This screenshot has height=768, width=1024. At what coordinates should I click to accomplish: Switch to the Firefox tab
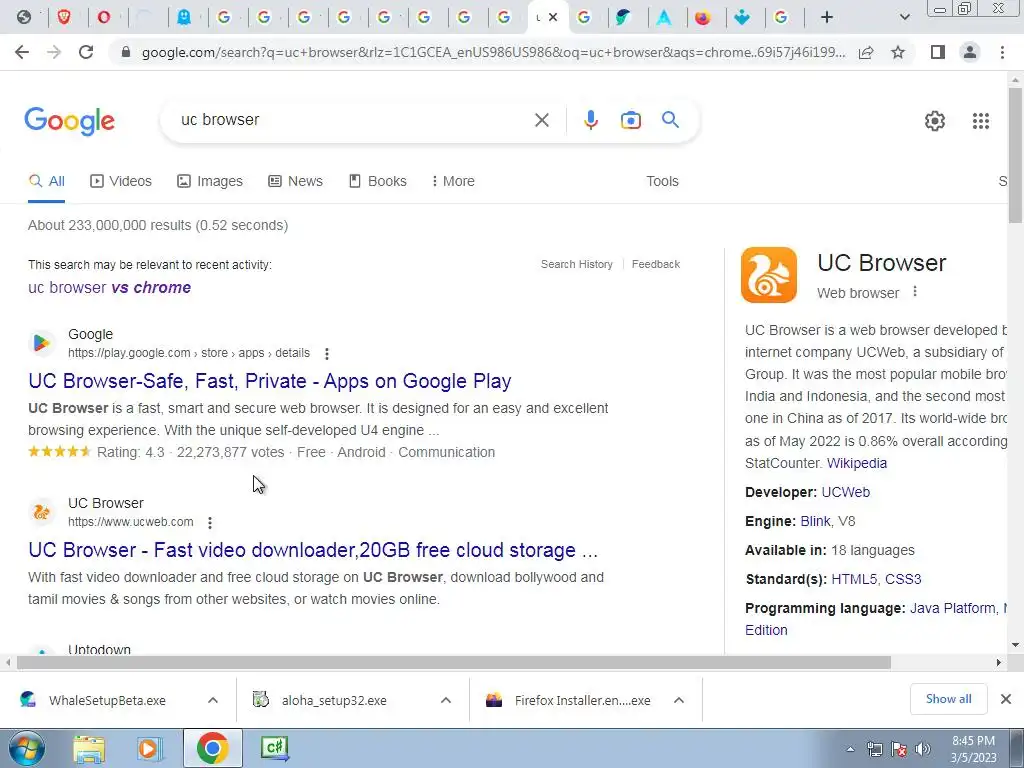(703, 18)
